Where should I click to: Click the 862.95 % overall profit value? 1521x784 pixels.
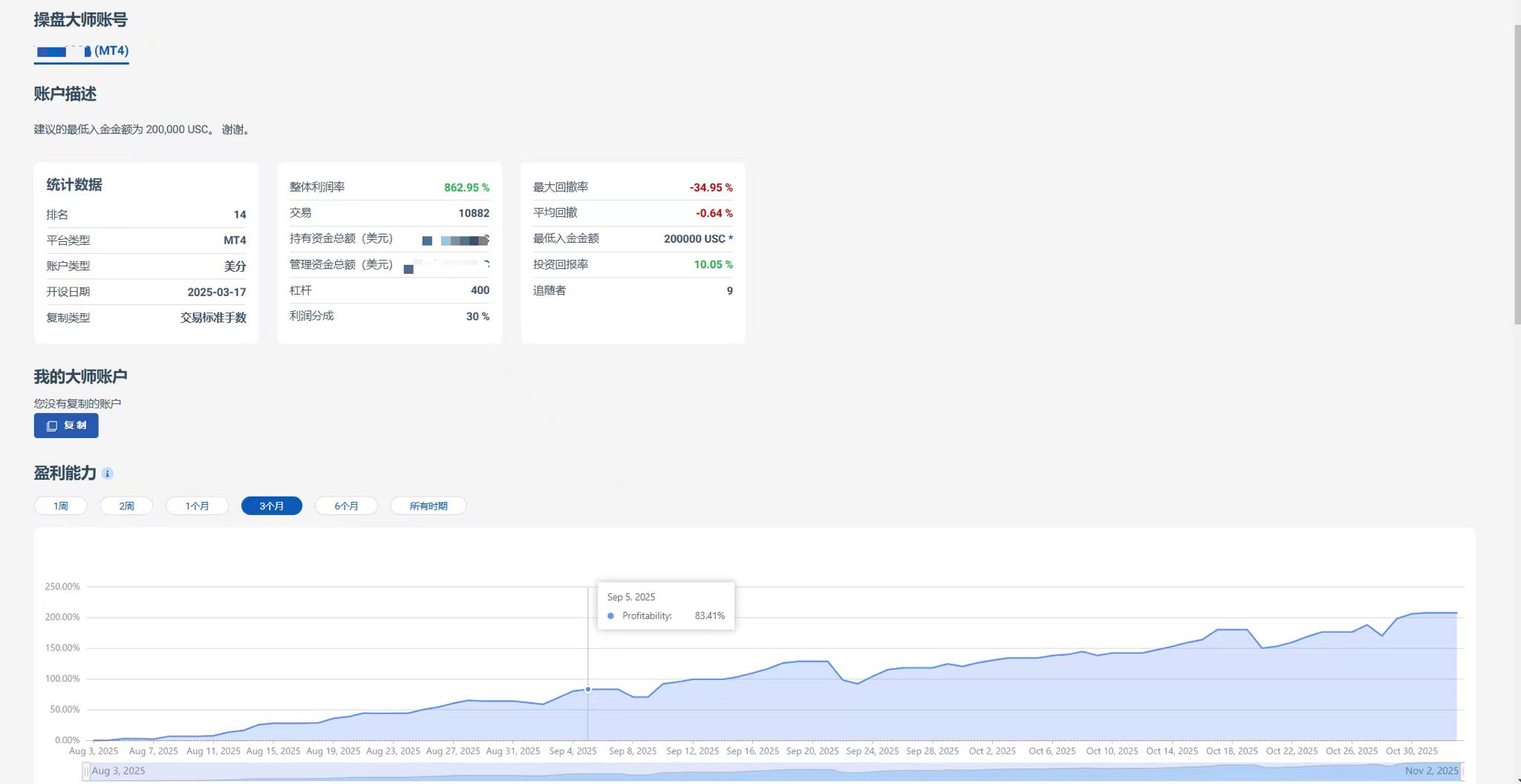coord(466,188)
